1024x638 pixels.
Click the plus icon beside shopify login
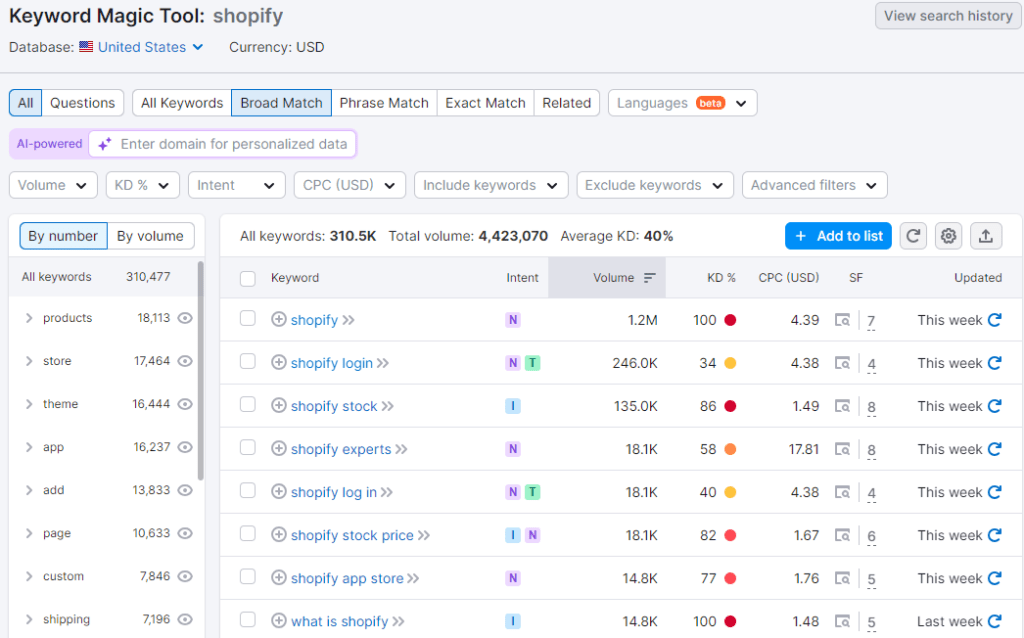[279, 362]
